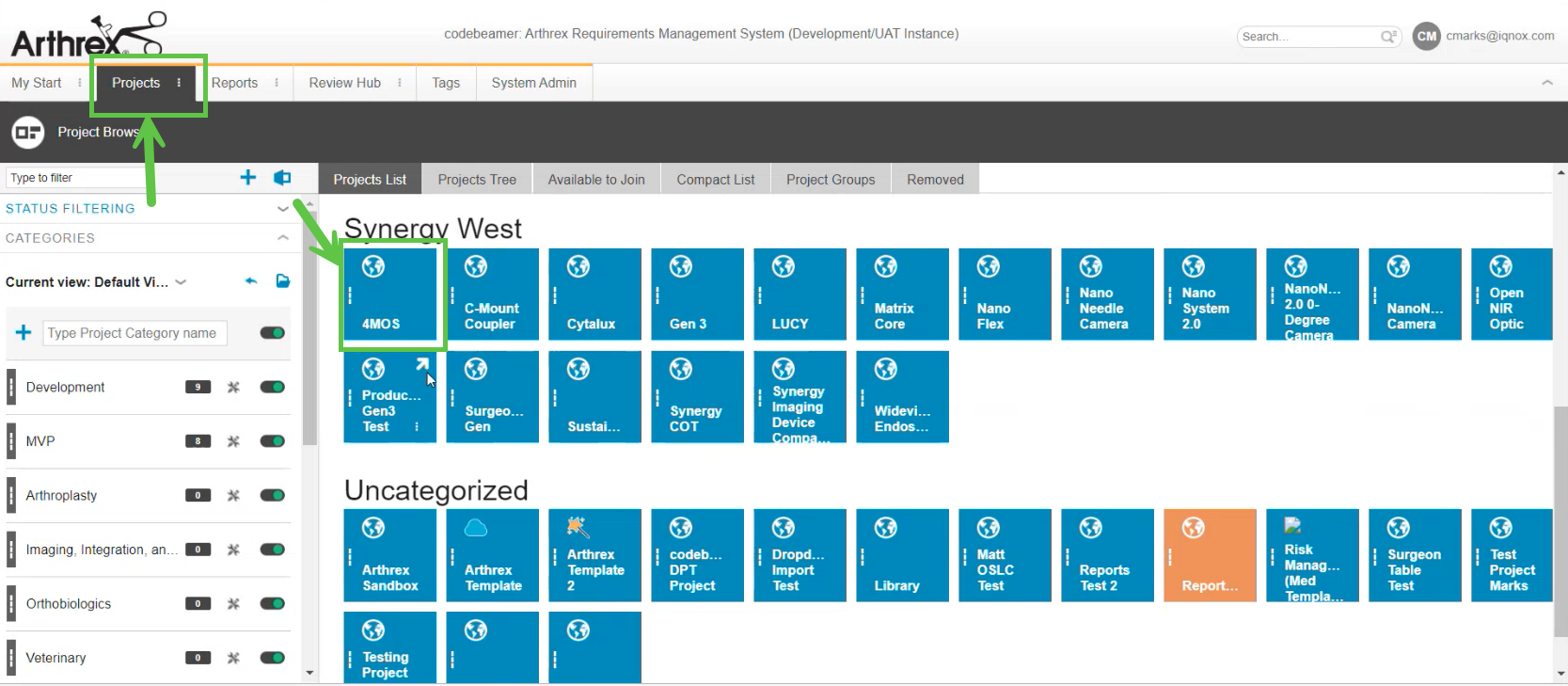
Task: Click the blue panel icon beside the filter plus
Action: [x=282, y=178]
